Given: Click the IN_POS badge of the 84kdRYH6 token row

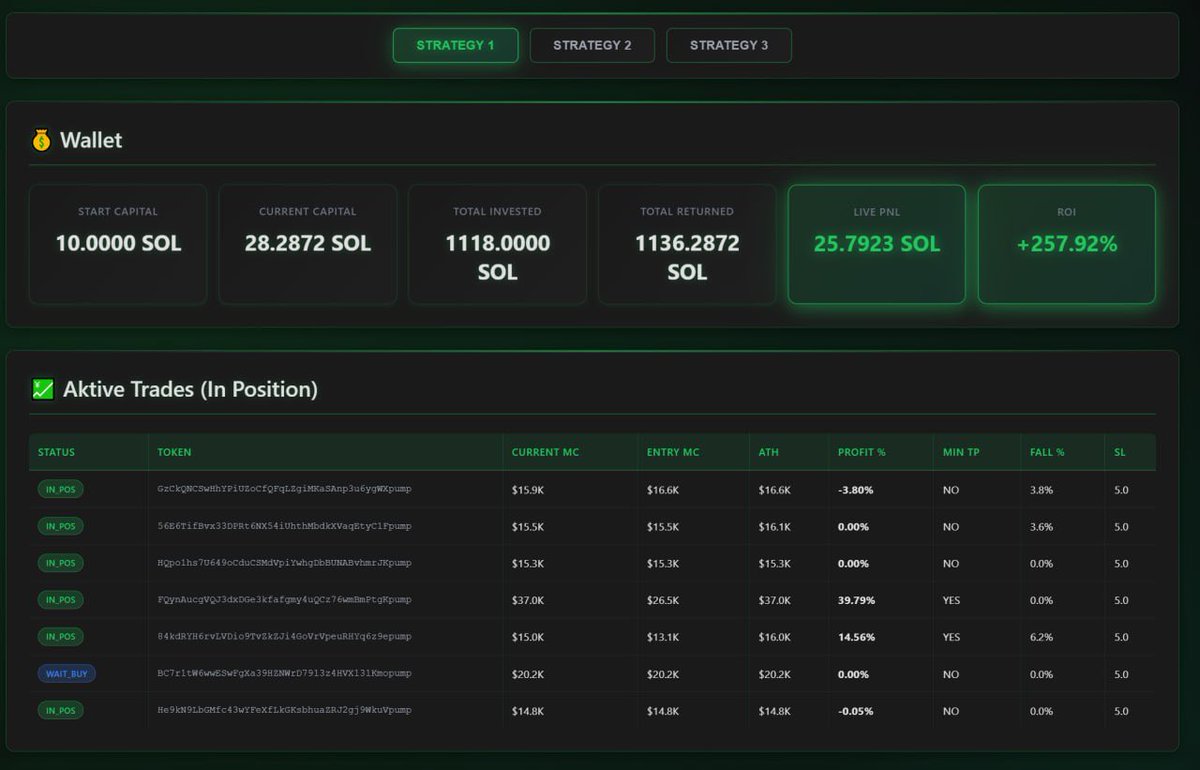Looking at the screenshot, I should (61, 637).
